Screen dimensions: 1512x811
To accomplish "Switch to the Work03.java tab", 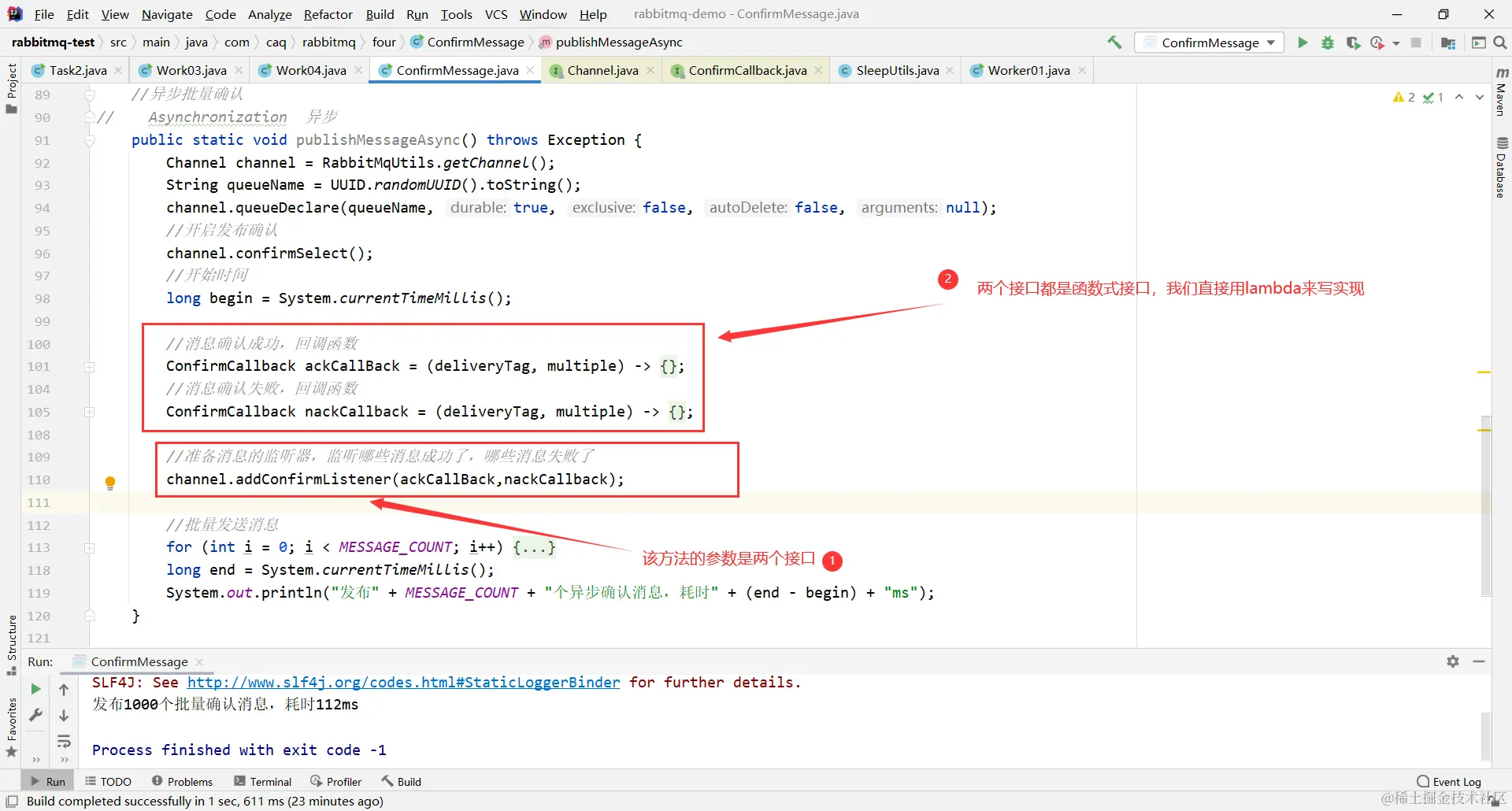I will (191, 70).
